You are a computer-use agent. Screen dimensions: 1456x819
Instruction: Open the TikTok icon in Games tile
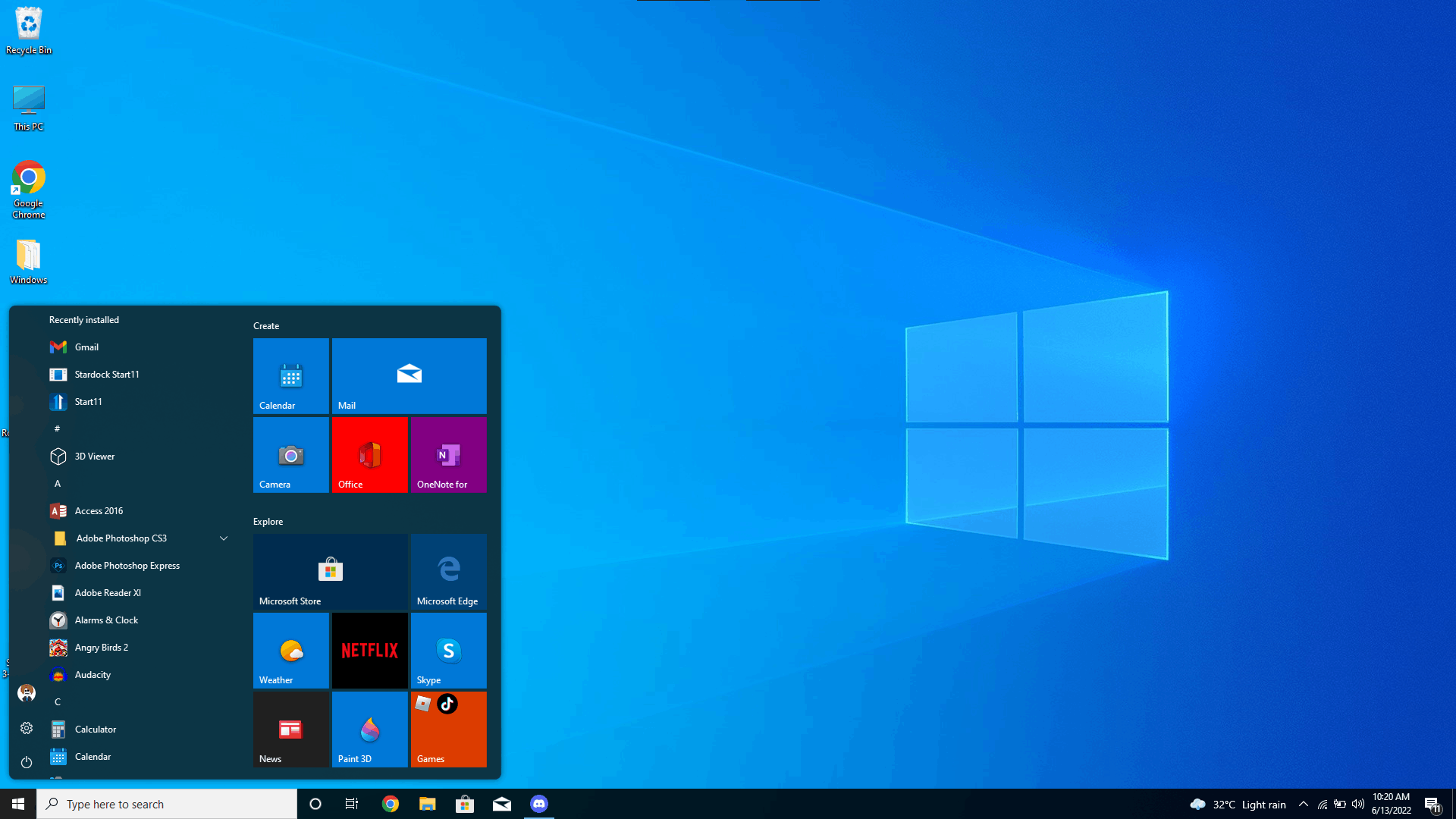tap(448, 704)
